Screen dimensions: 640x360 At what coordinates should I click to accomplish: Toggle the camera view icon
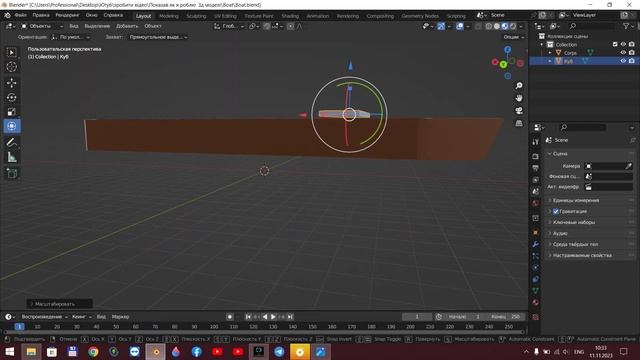(519, 111)
